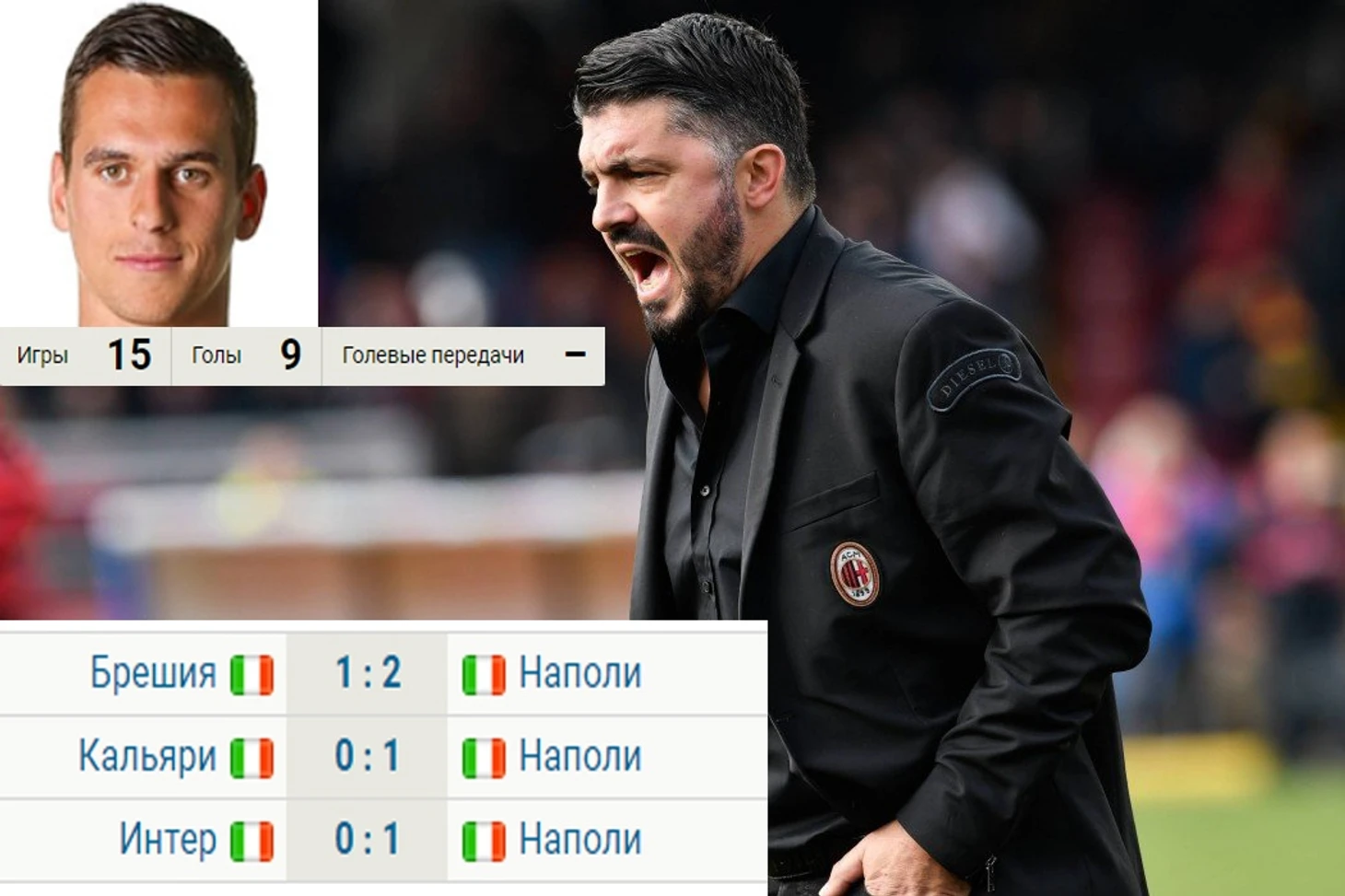Select the Голы 9 stat cell
1345x896 pixels.
click(x=246, y=355)
